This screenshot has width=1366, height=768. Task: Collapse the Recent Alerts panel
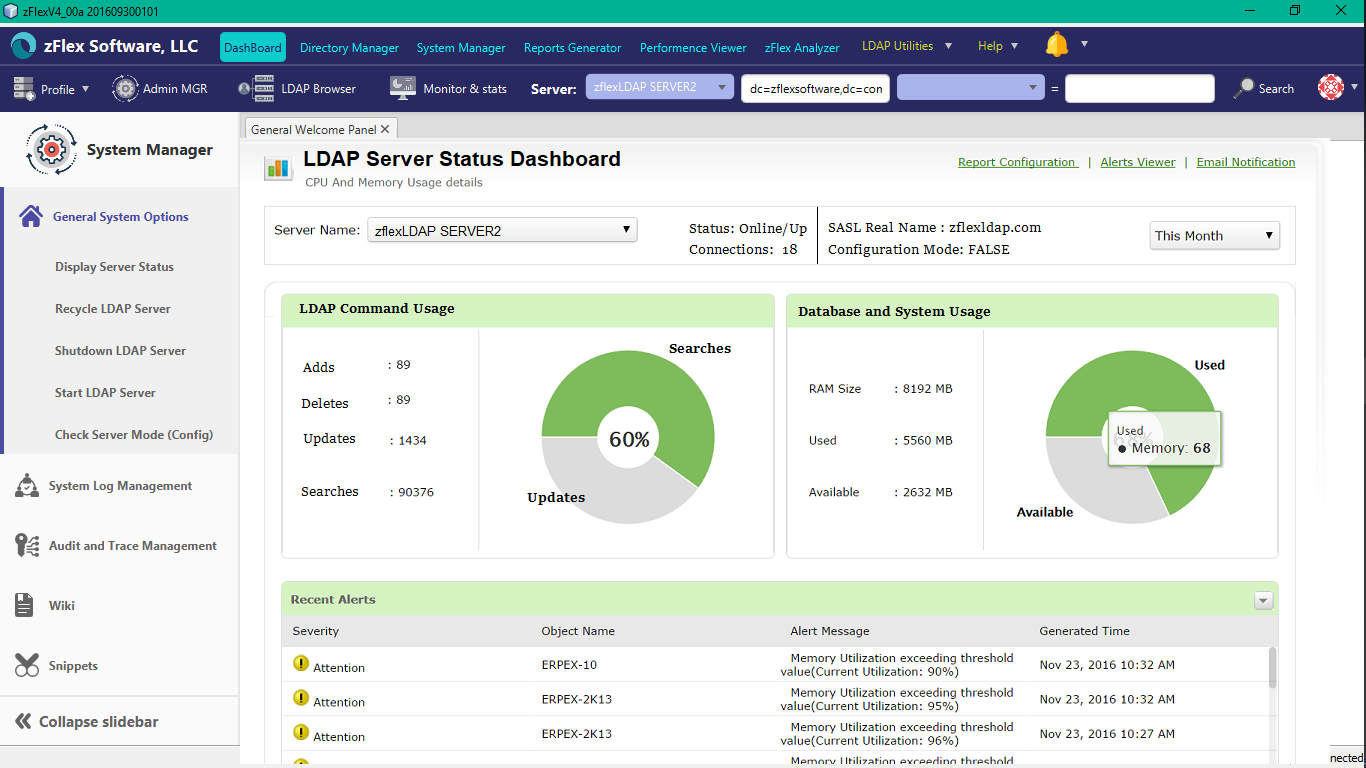[x=1263, y=600]
